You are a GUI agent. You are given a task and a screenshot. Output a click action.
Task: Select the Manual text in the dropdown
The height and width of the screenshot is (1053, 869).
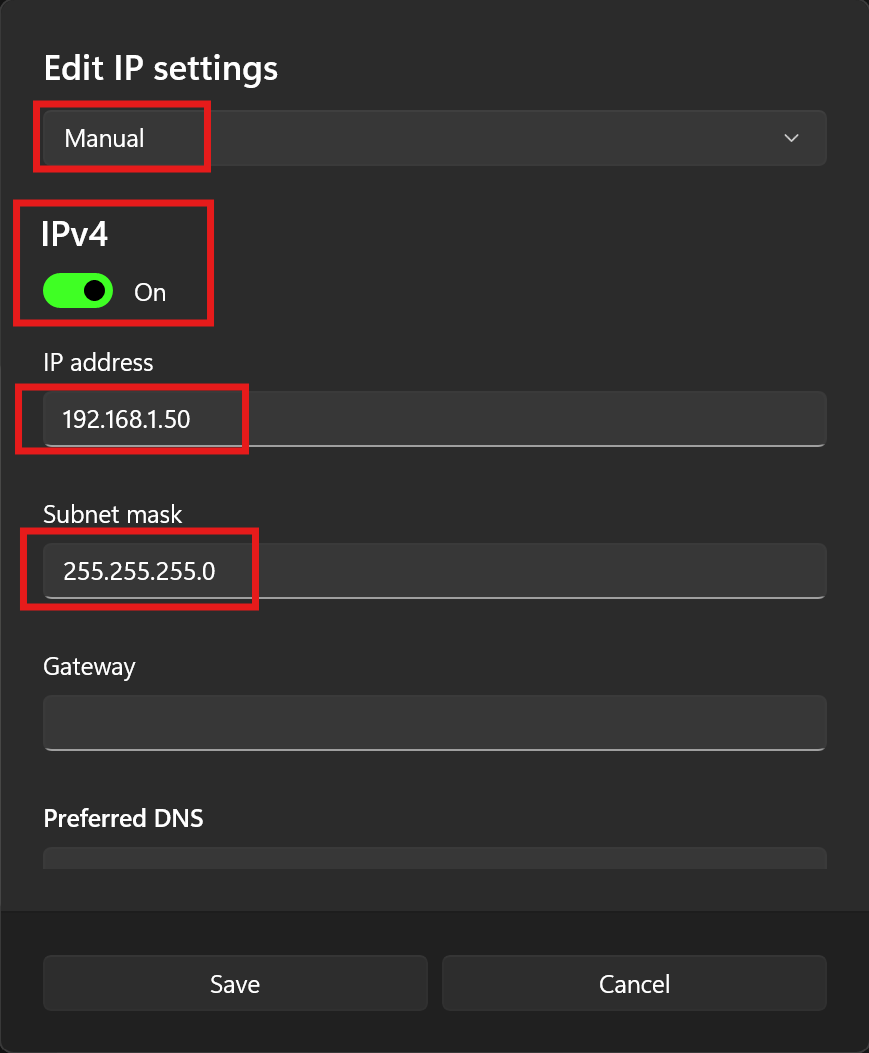(104, 138)
